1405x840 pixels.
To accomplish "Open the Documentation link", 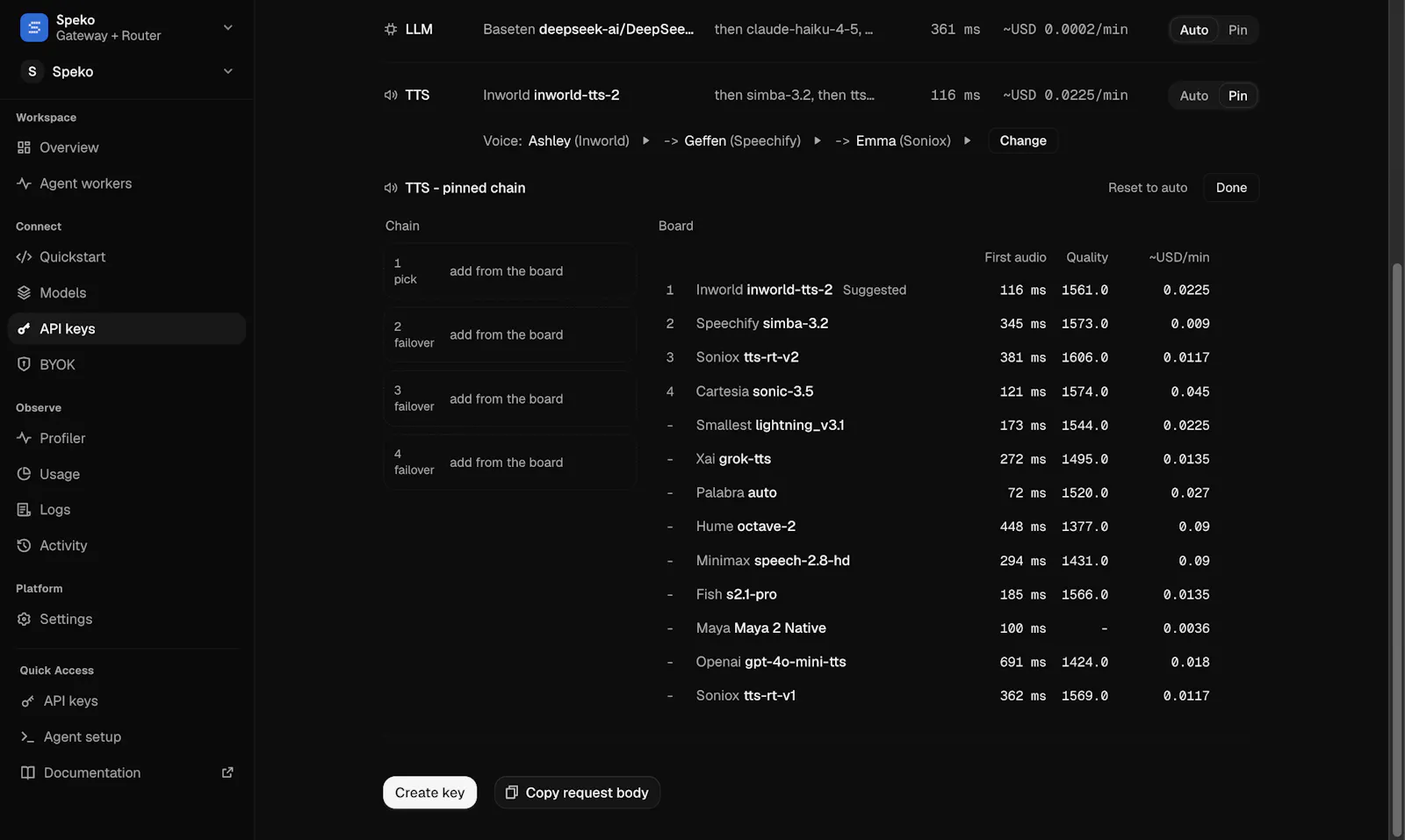I will tap(126, 773).
